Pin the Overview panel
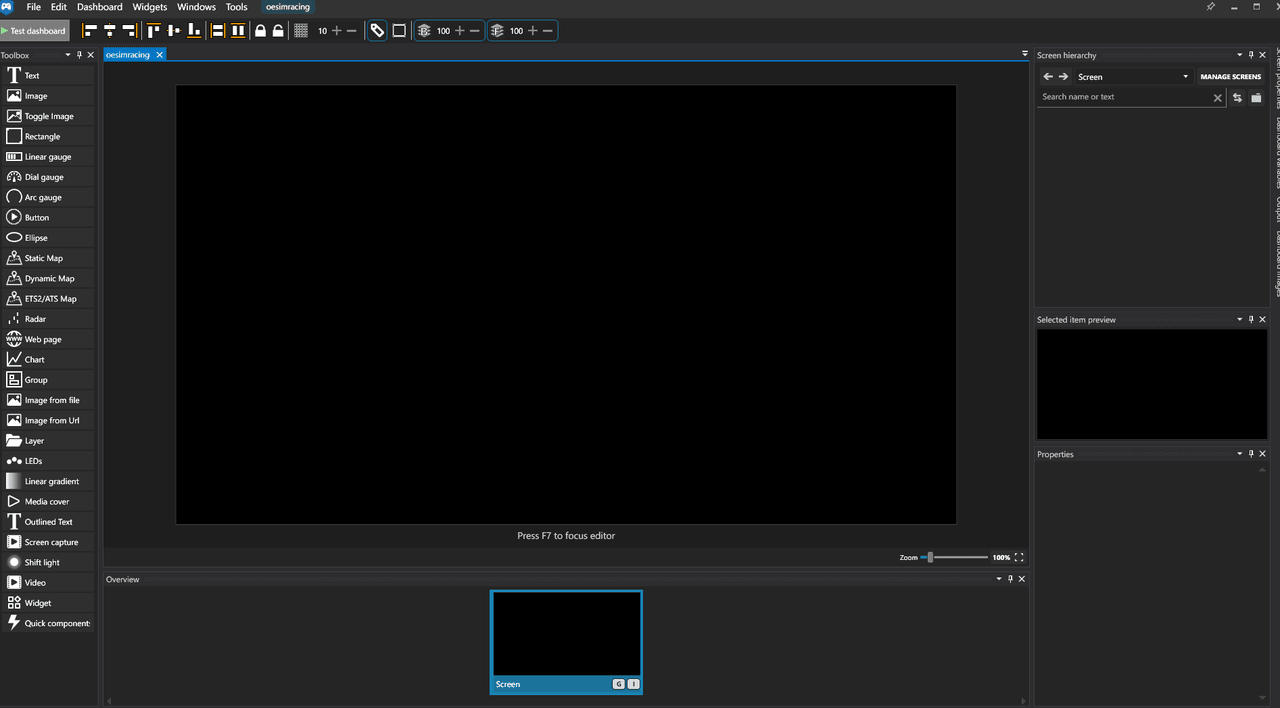 [1010, 579]
